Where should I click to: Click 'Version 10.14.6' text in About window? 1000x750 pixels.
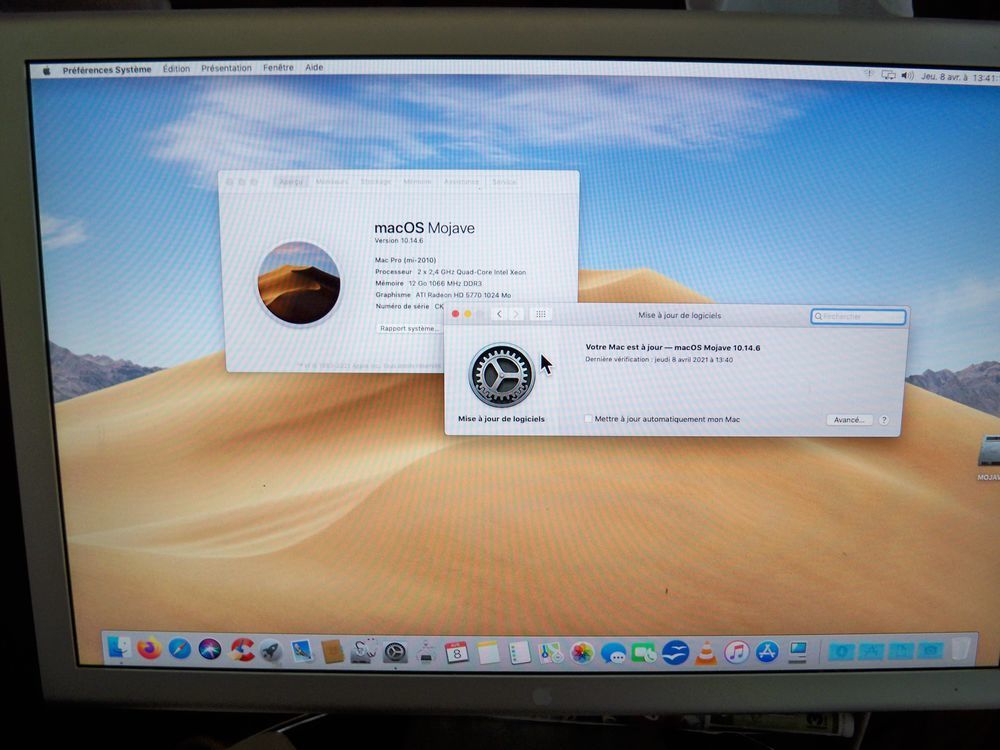click(399, 240)
